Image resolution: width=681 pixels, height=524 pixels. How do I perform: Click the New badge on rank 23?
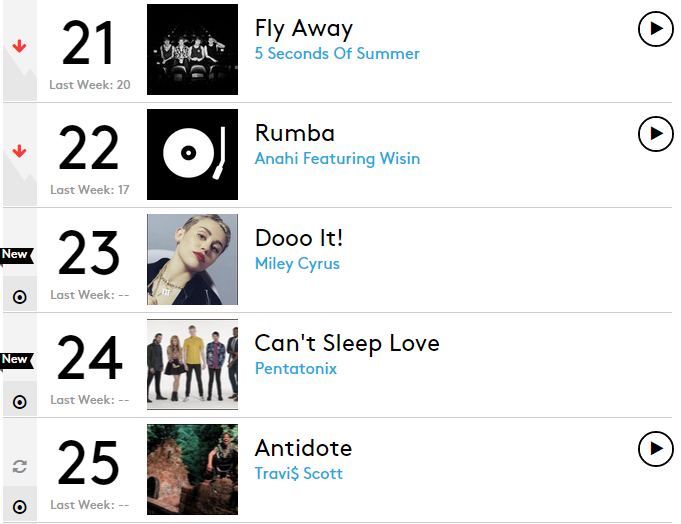pos(16,254)
